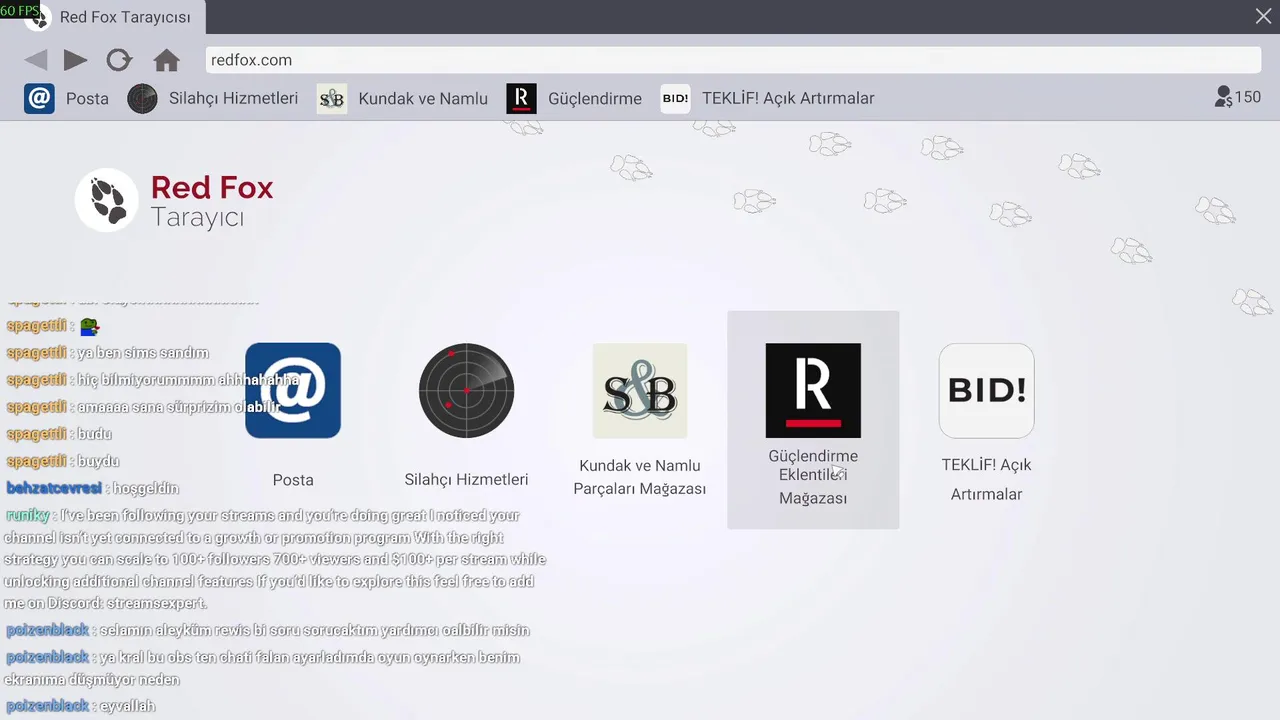Reload the page with the refresh icon
Viewport: 1280px width, 720px height.
coord(119,60)
